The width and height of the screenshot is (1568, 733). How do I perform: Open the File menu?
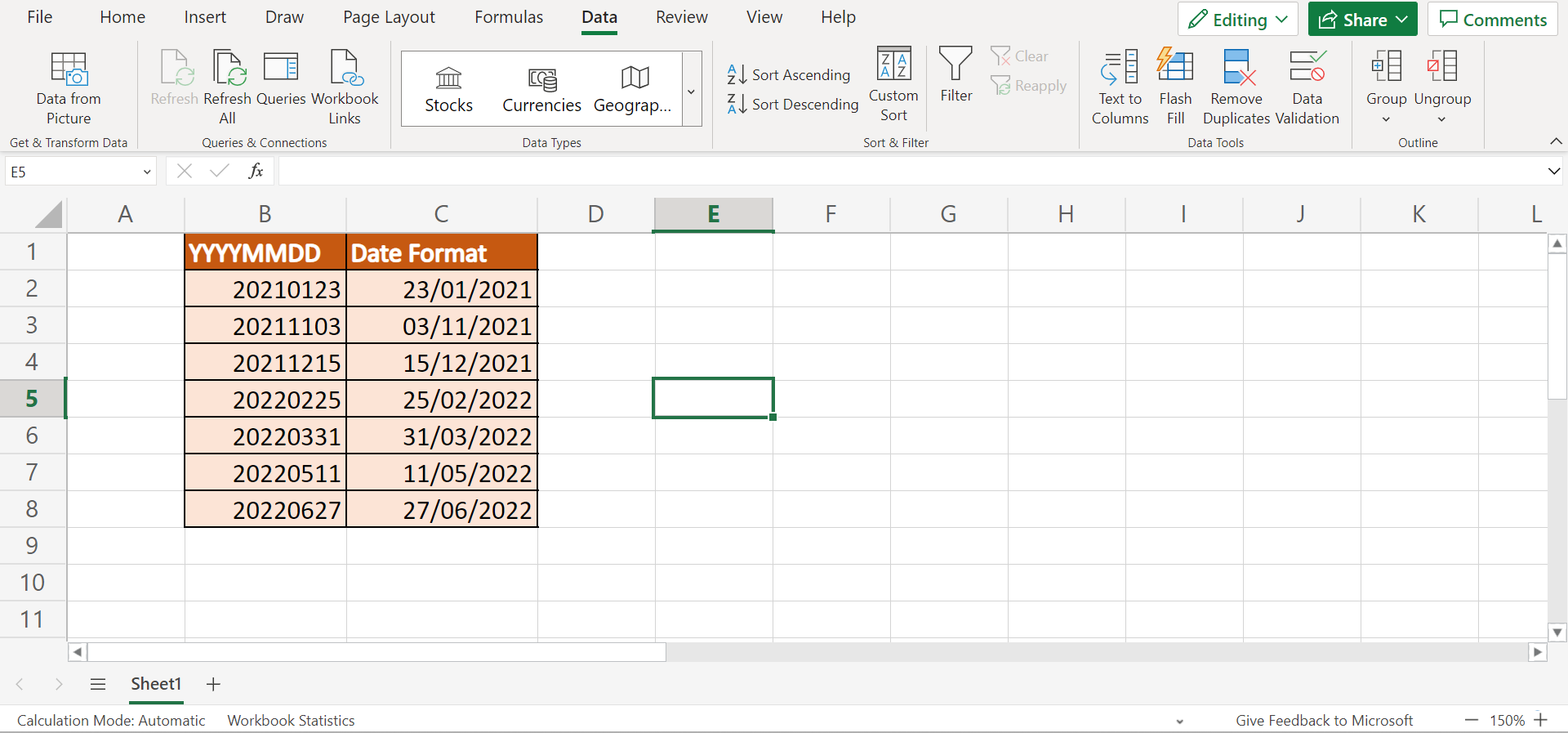pyautogui.click(x=39, y=17)
